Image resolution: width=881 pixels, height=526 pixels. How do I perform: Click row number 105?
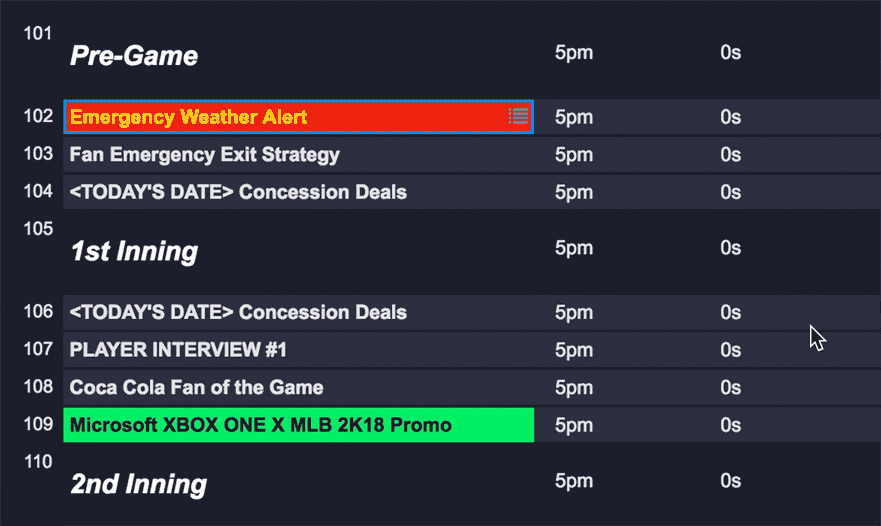[38, 229]
